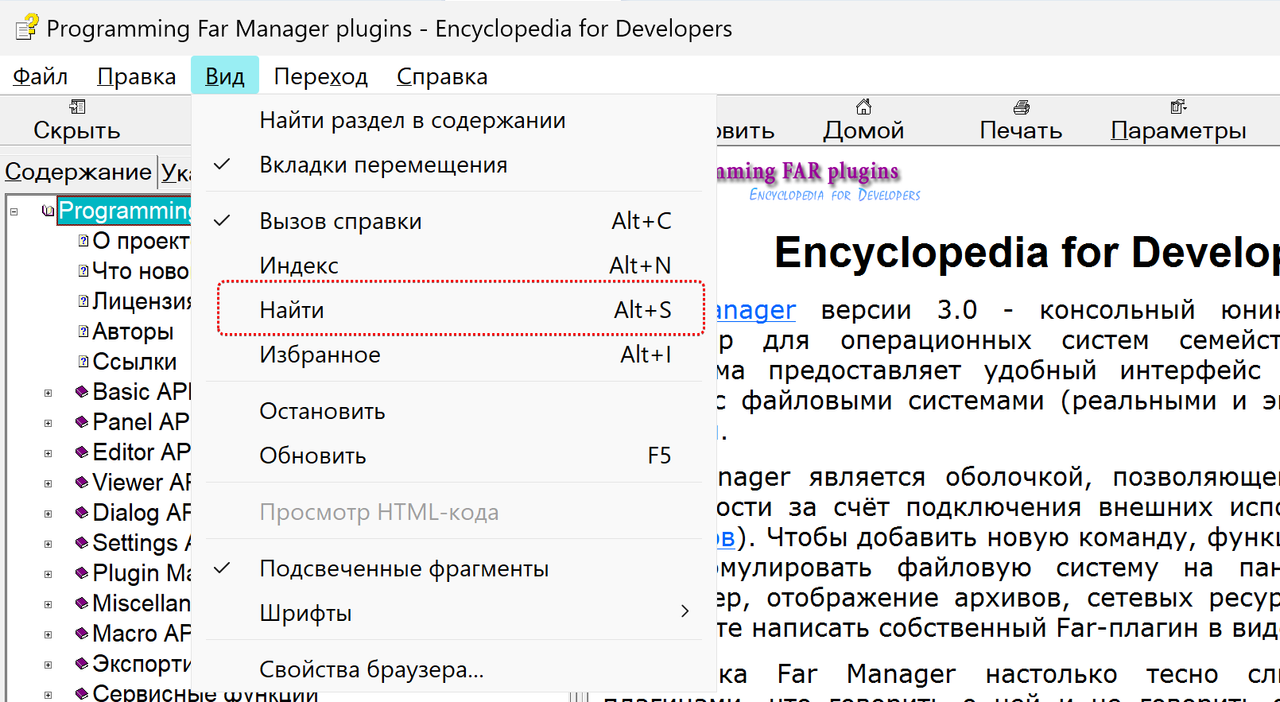Viewport: 1280px width, 702px height.
Task: Click the Печать printer icon
Action: tap(1021, 107)
